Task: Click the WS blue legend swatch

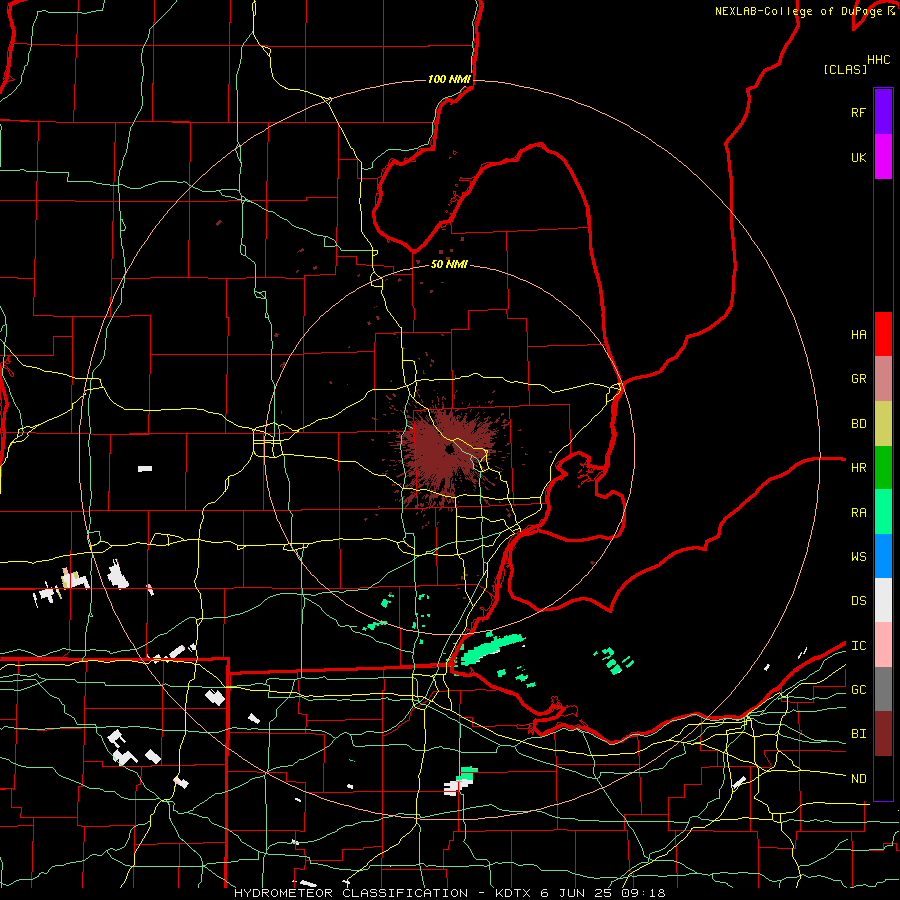Action: pyautogui.click(x=883, y=556)
